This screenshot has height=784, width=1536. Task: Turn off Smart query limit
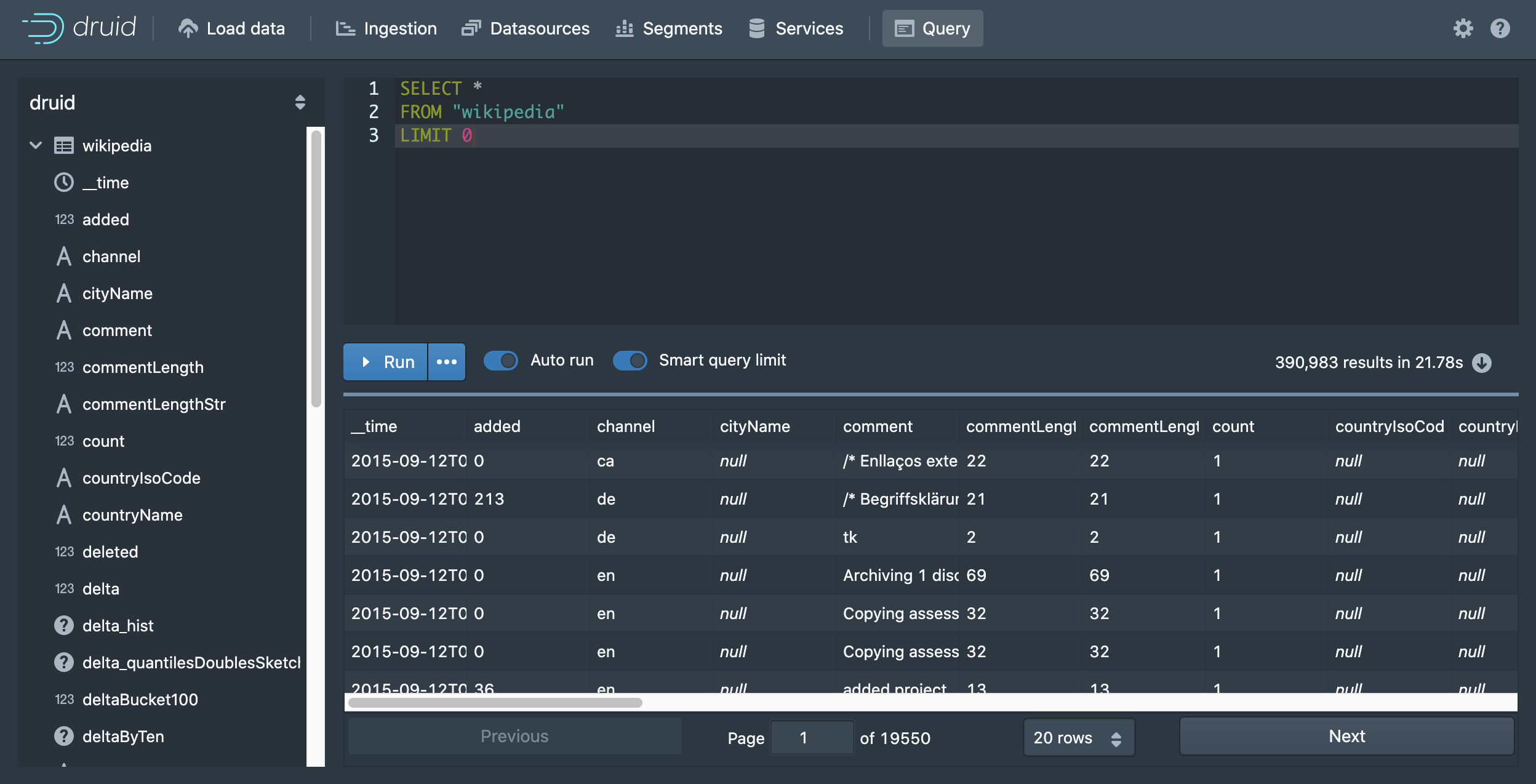630,361
